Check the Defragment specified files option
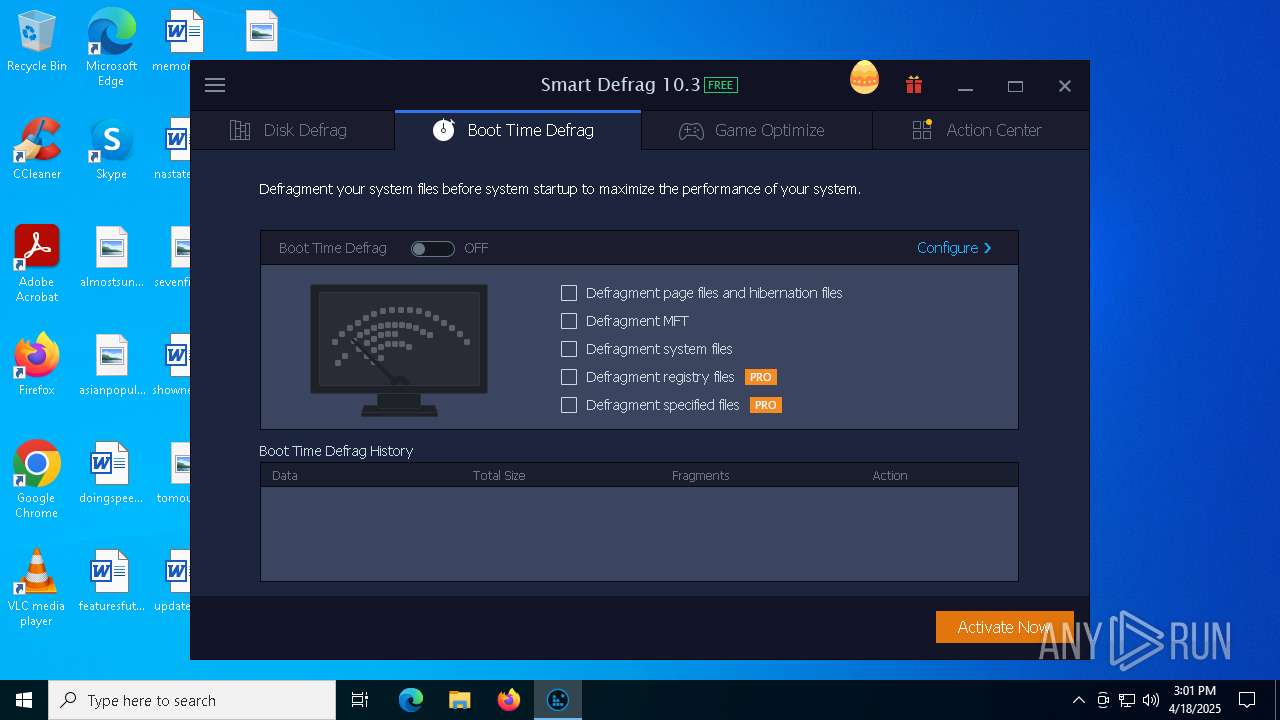 [569, 405]
